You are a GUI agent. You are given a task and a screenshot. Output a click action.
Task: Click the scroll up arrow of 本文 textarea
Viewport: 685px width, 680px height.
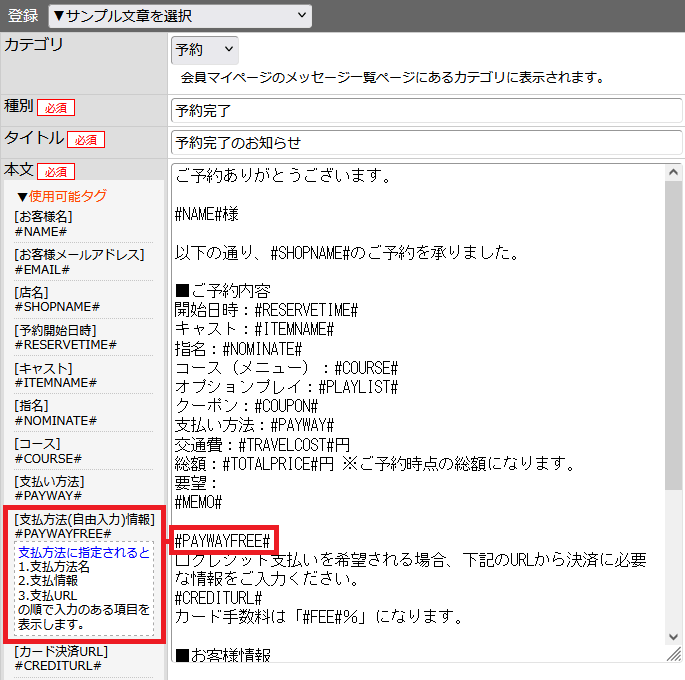tap(673, 173)
